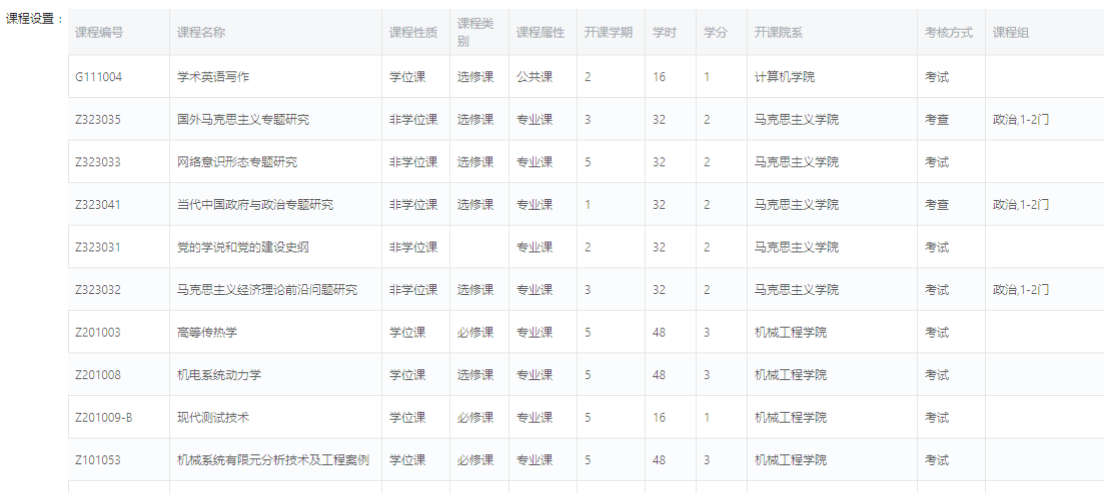Select course code Z323041
Screen dimensions: 1108x494
98,205
